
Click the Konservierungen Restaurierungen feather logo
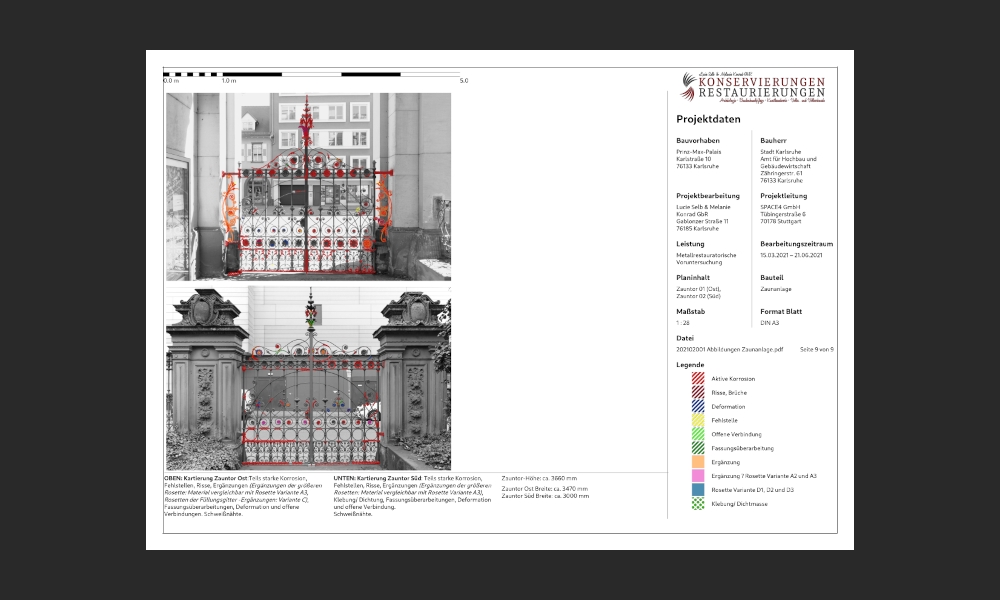point(688,86)
